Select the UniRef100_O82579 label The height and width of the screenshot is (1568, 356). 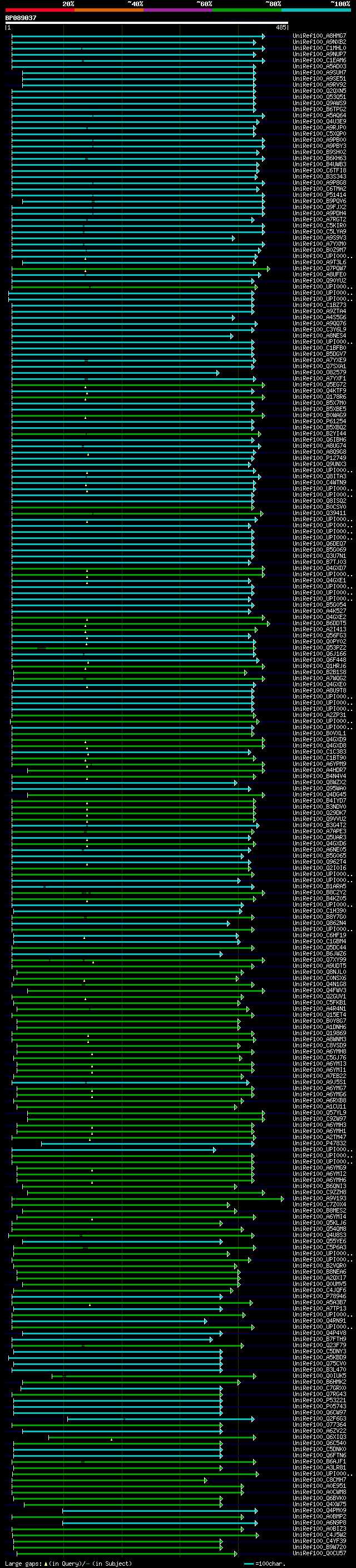(x=319, y=373)
